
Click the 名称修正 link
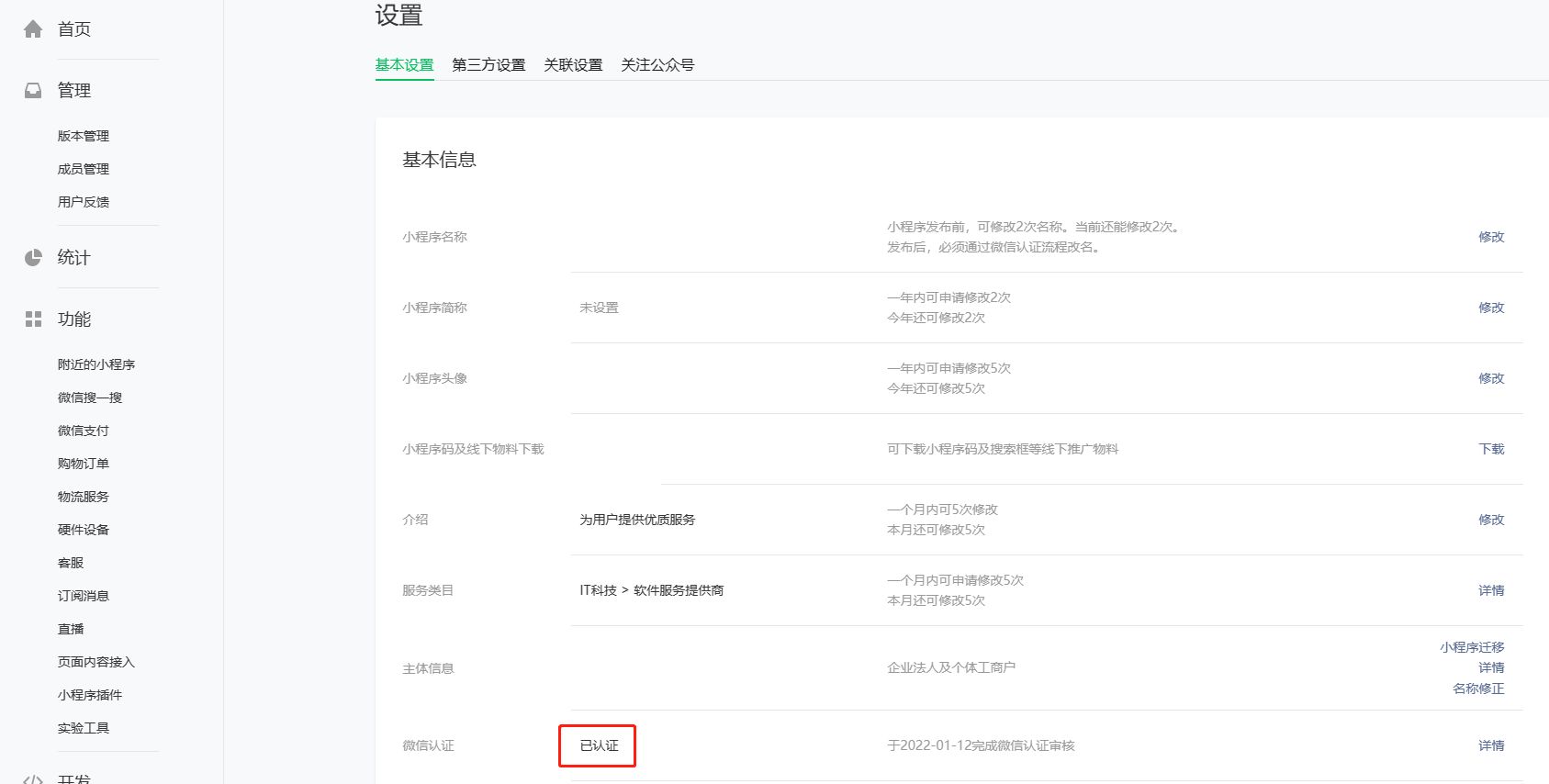tap(1478, 689)
